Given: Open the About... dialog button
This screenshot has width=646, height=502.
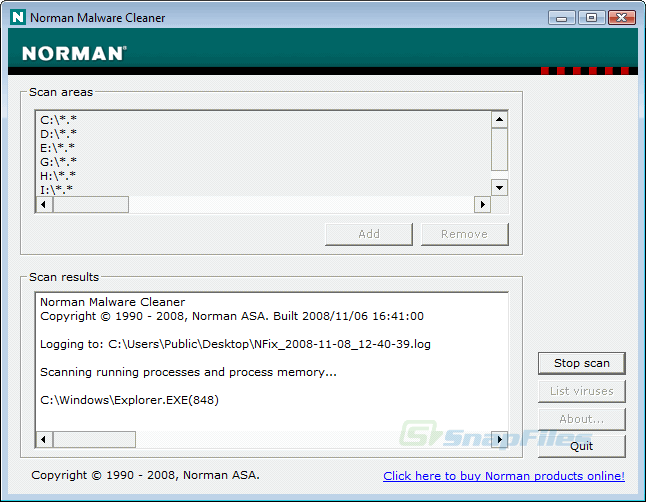Looking at the screenshot, I should click(x=581, y=419).
